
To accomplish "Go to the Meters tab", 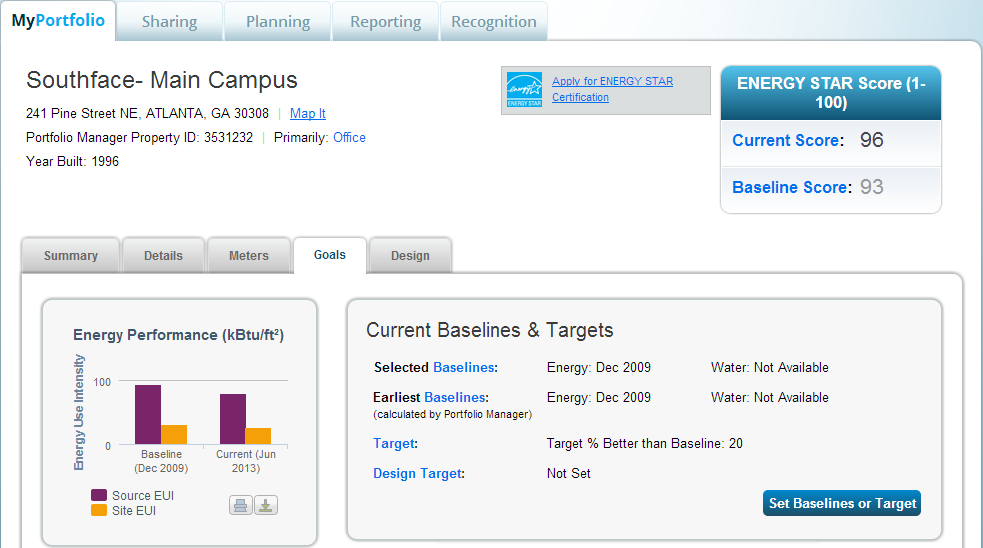I will click(249, 256).
